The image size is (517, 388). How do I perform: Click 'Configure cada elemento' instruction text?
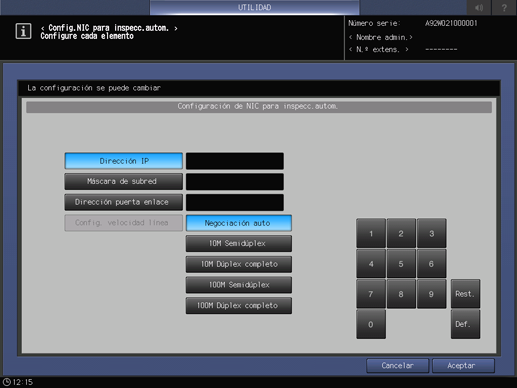tap(87, 36)
